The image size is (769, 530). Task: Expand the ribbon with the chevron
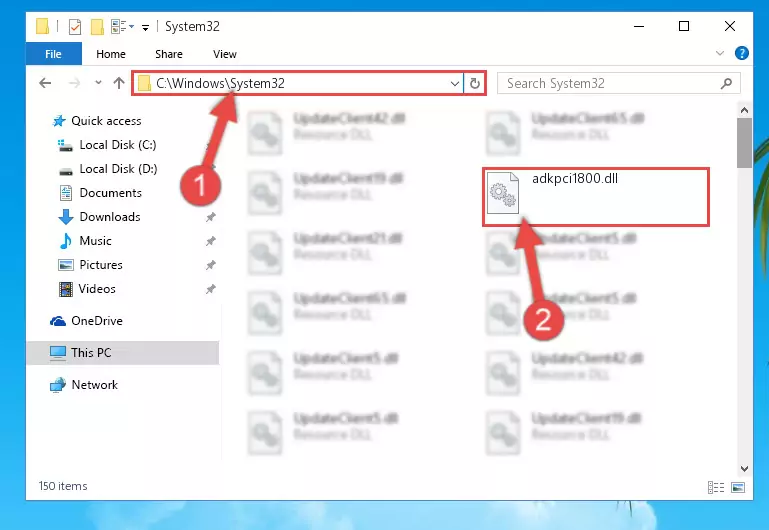click(x=720, y=53)
